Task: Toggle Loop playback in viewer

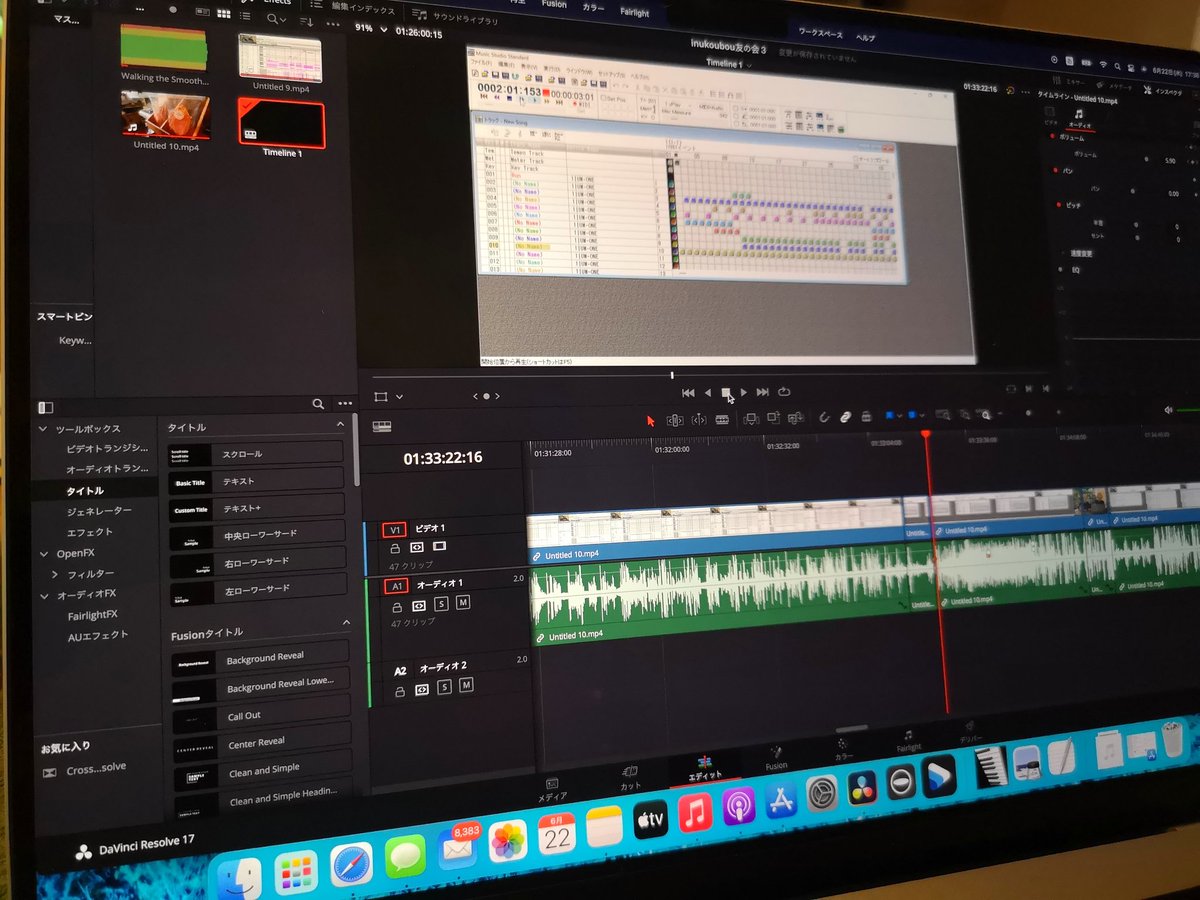Action: point(785,392)
